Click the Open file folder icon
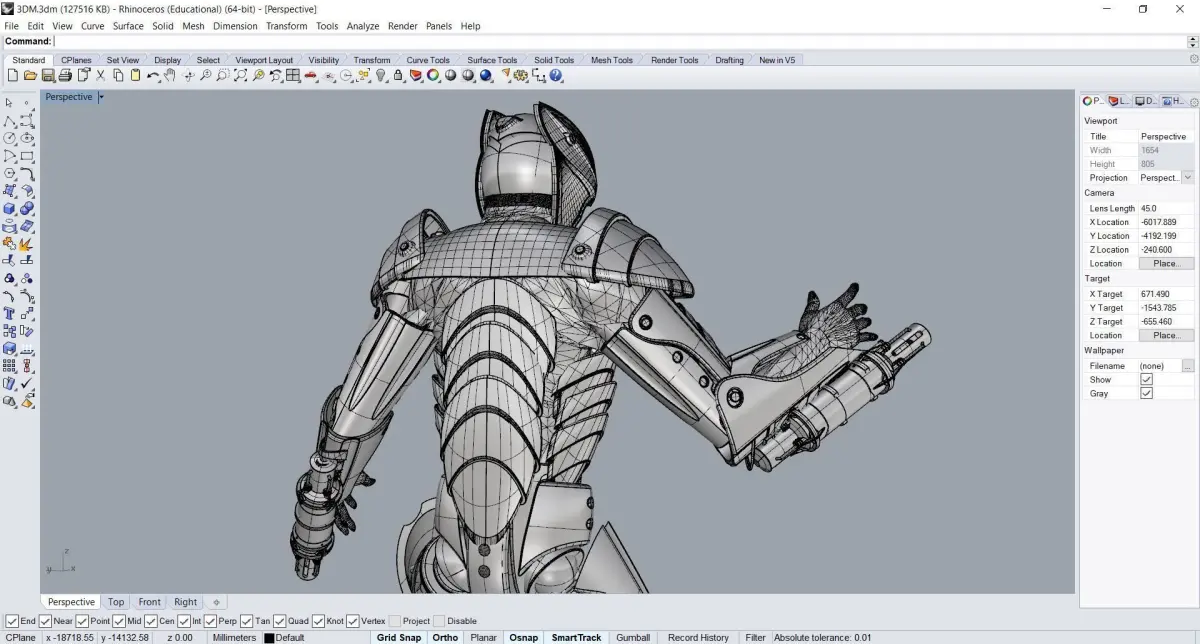Viewport: 1200px width, 644px height. click(x=30, y=76)
